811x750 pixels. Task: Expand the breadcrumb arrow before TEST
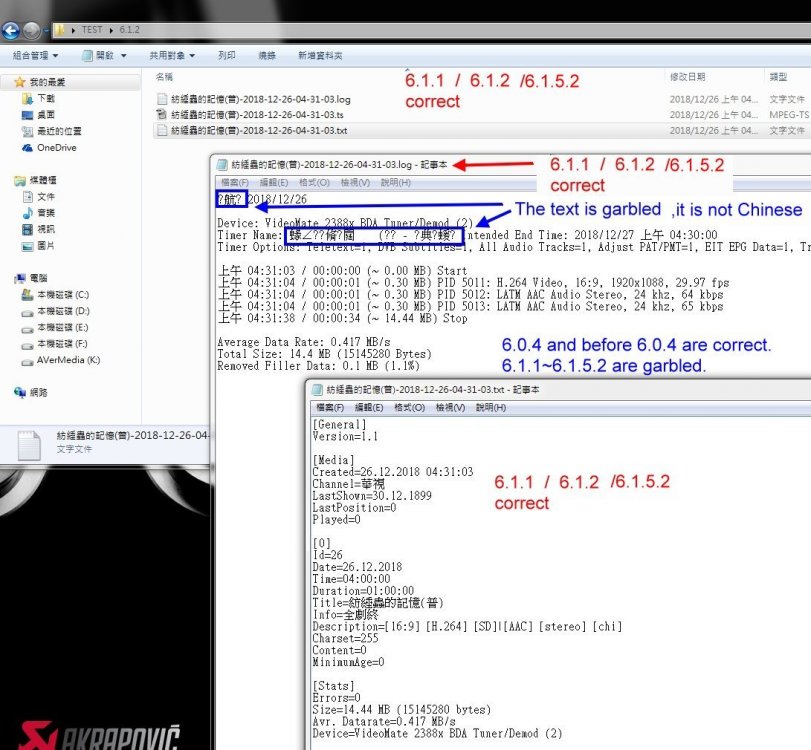pos(73,31)
